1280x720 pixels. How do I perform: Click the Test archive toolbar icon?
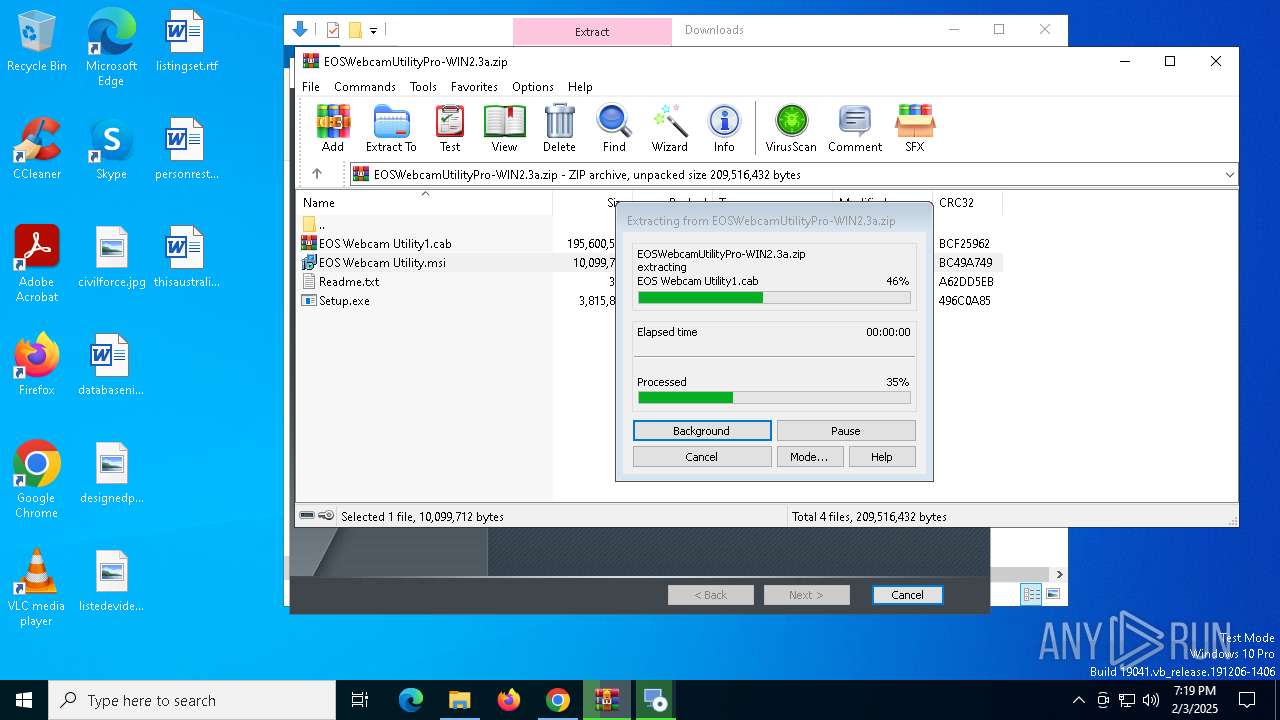click(x=450, y=128)
